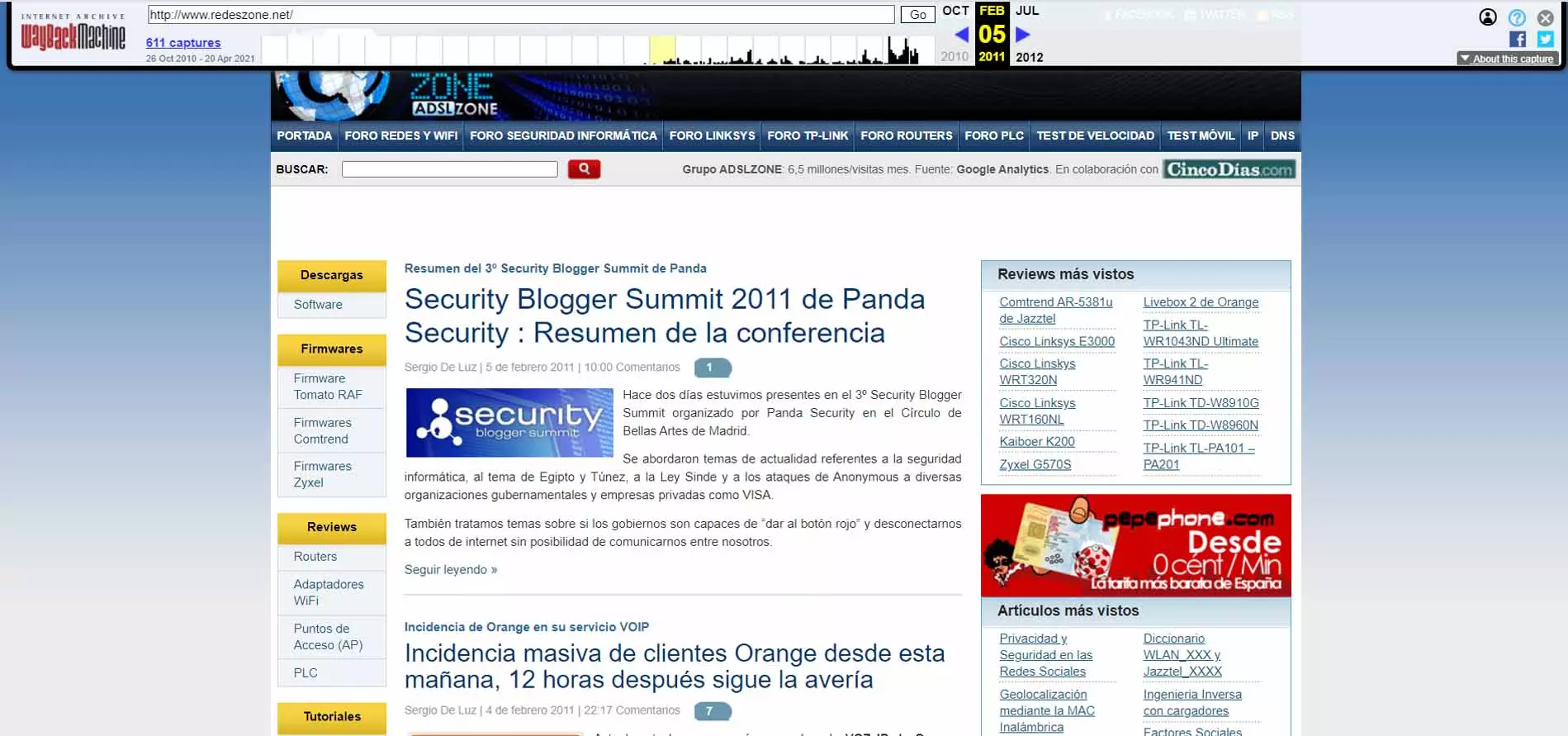This screenshot has width=1568, height=736.
Task: Open Privacidad y Seguridad en las Redes Sociales
Action: click(x=1045, y=655)
